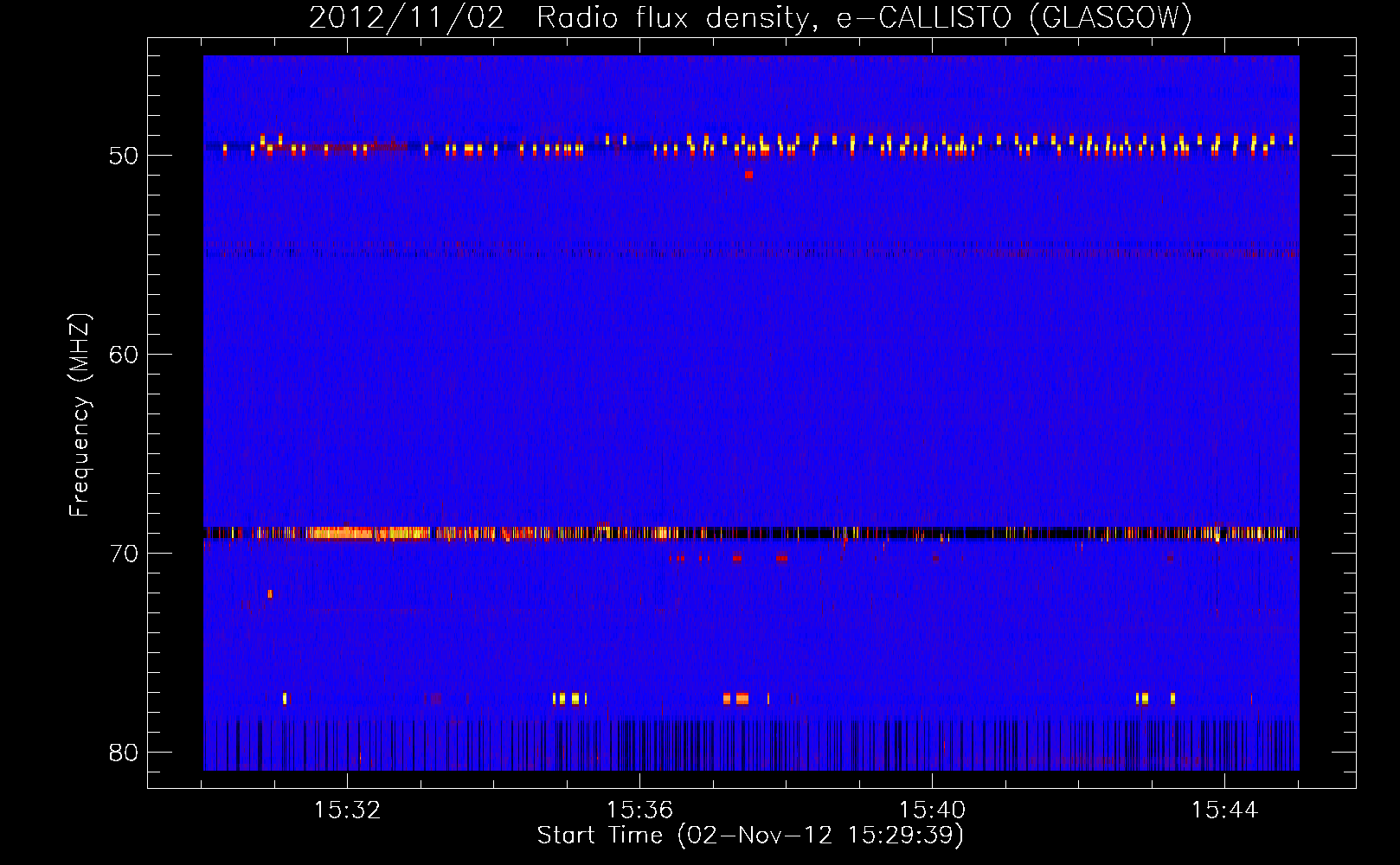1400x865 pixels.
Task: Click the 50 frequency tick label
Action: tap(124, 156)
